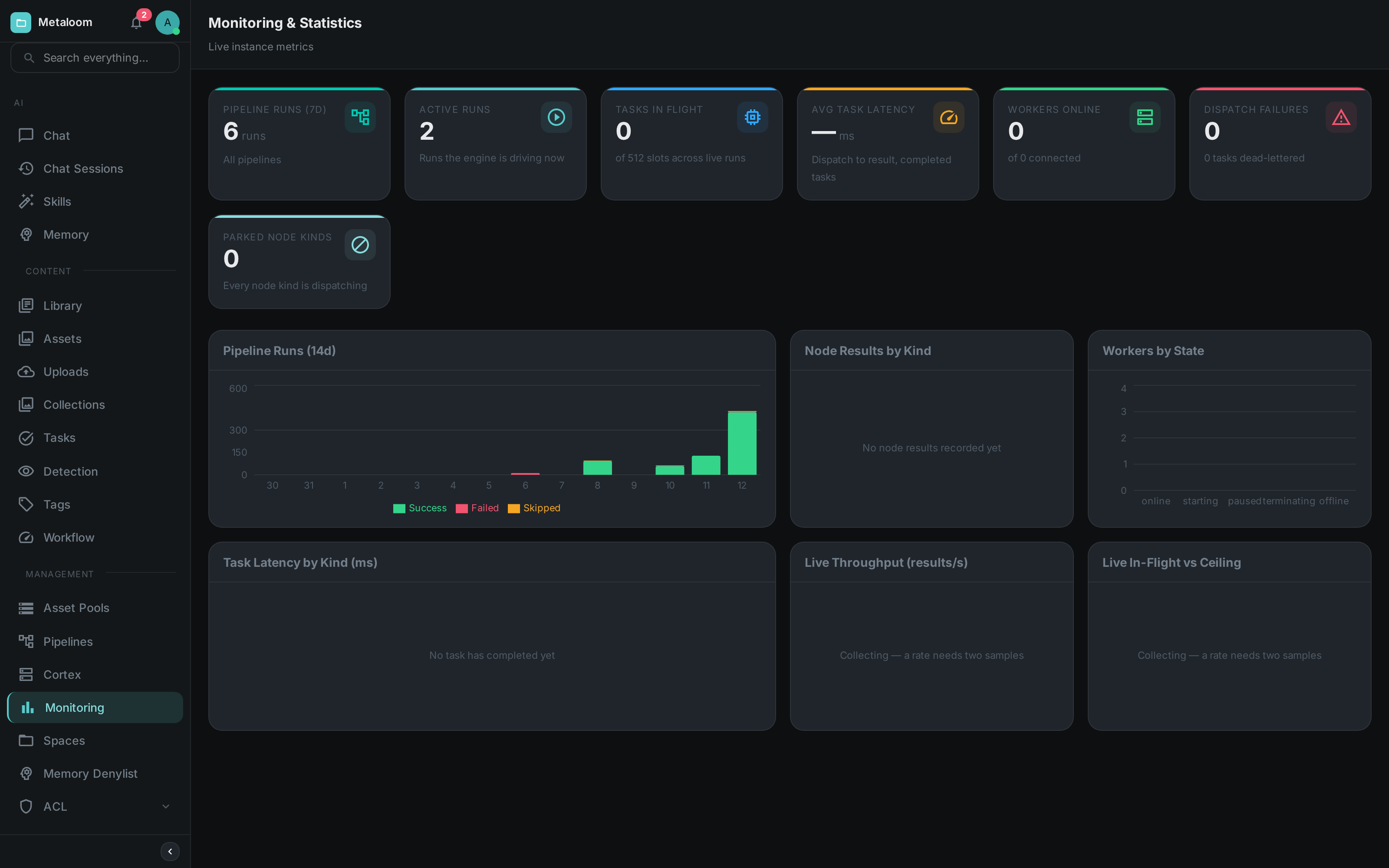Click the Pipeline Runs card icon

[x=360, y=117]
